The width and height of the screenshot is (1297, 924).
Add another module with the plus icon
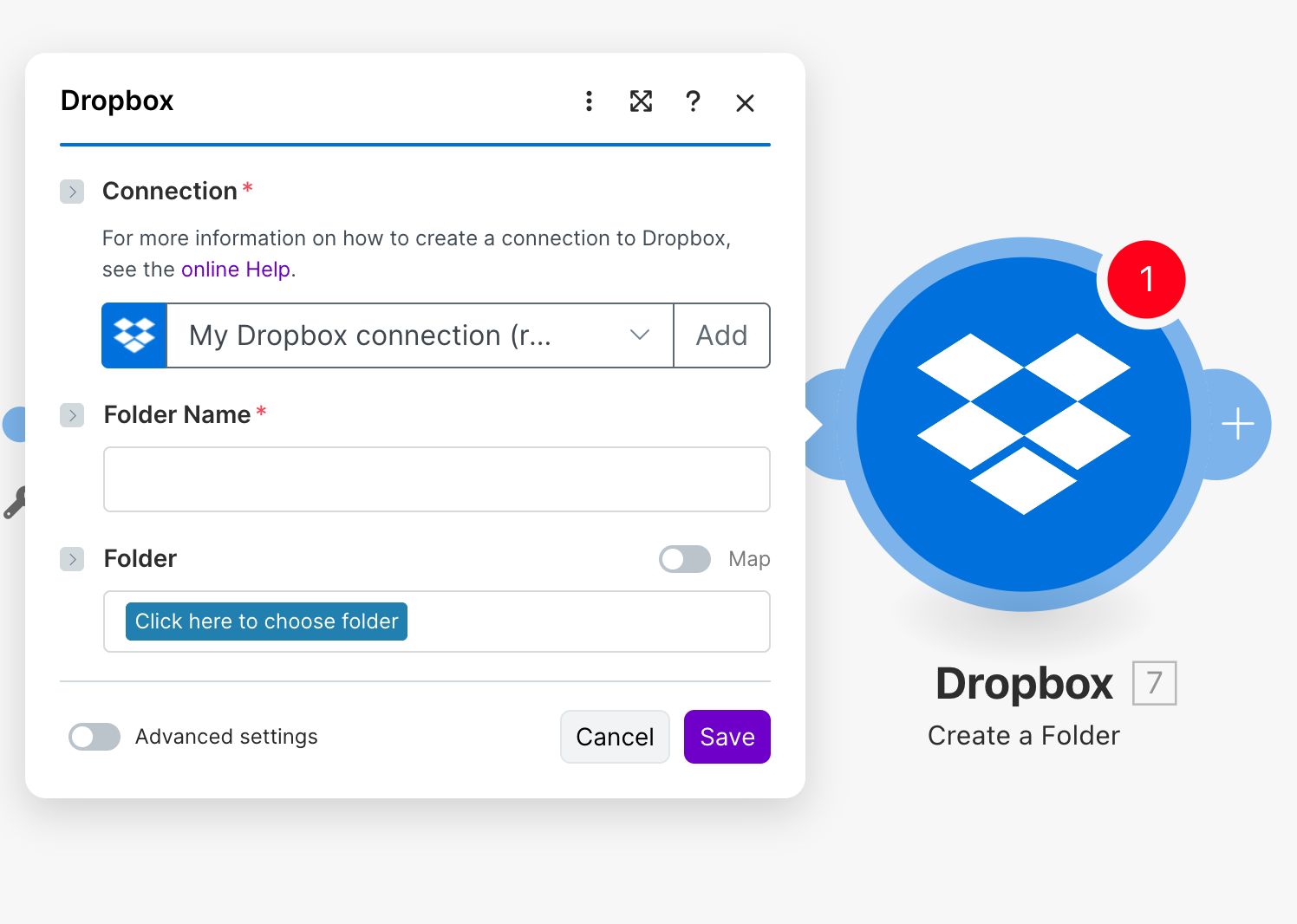(x=1237, y=425)
